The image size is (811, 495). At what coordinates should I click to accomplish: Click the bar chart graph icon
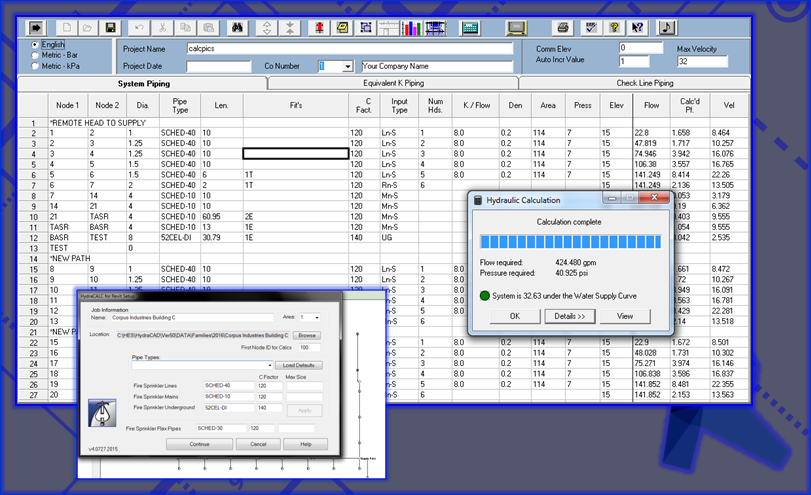tap(414, 27)
